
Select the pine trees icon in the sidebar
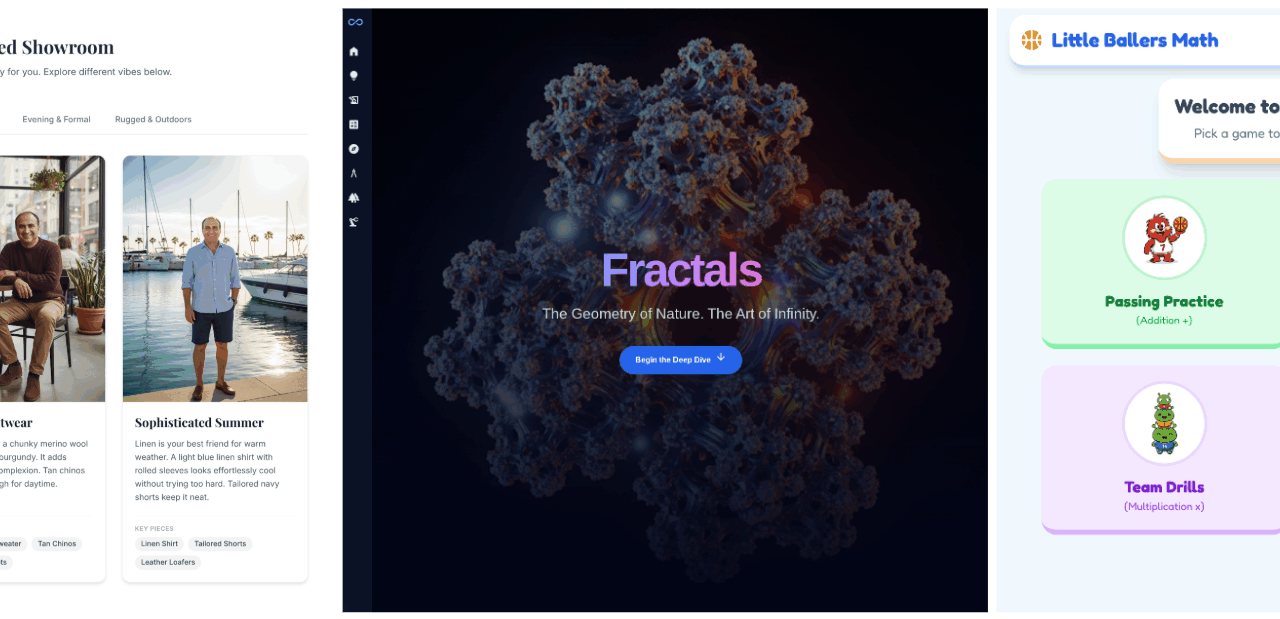point(353,197)
